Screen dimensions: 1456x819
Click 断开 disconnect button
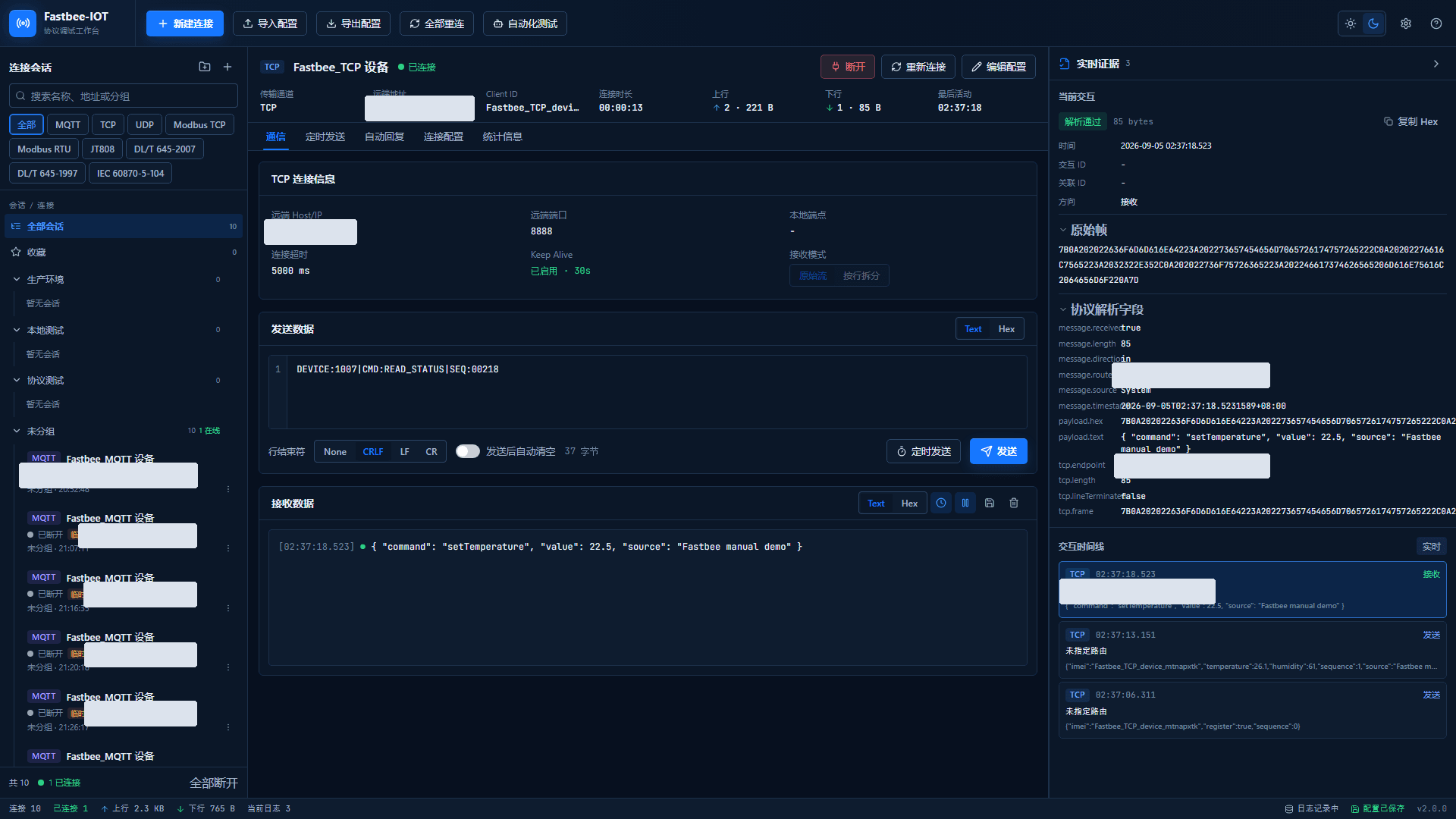tap(848, 67)
